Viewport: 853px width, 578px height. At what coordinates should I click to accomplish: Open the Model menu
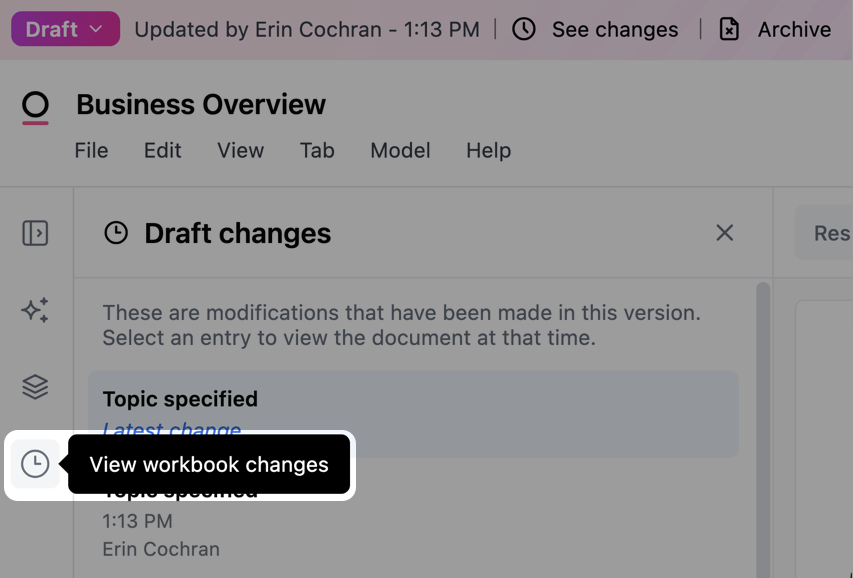(x=400, y=150)
